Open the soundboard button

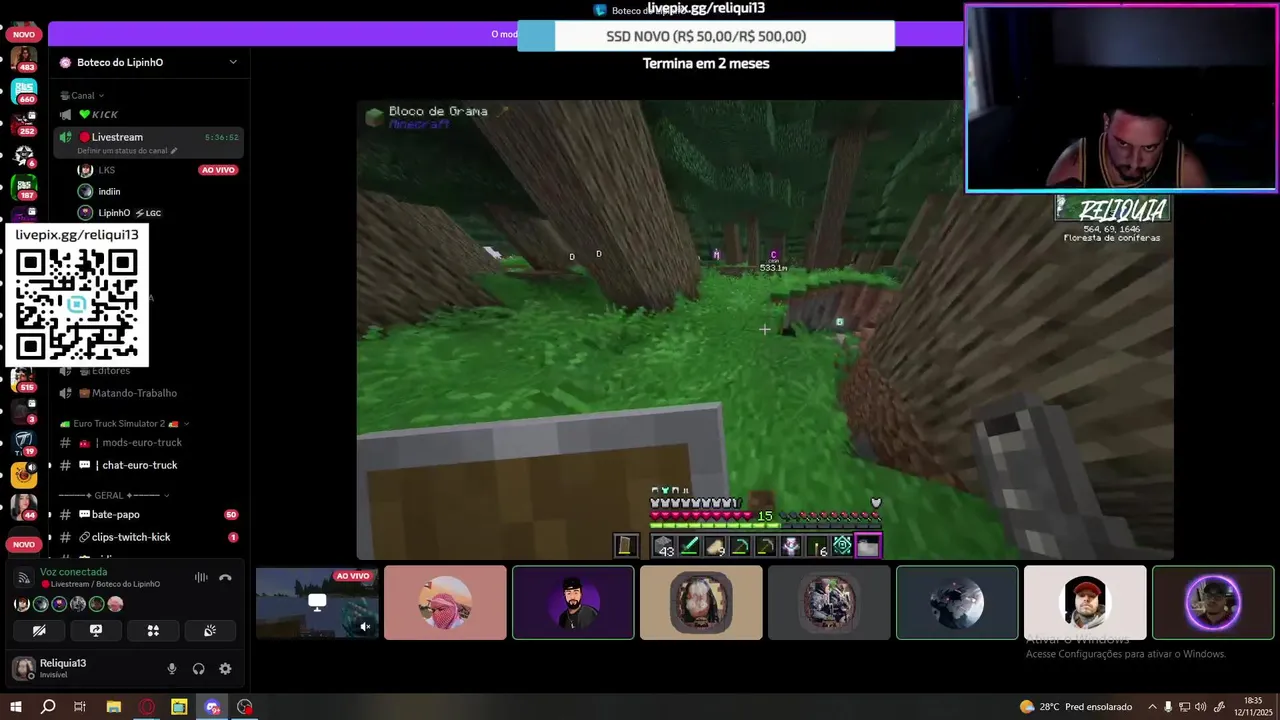point(210,631)
